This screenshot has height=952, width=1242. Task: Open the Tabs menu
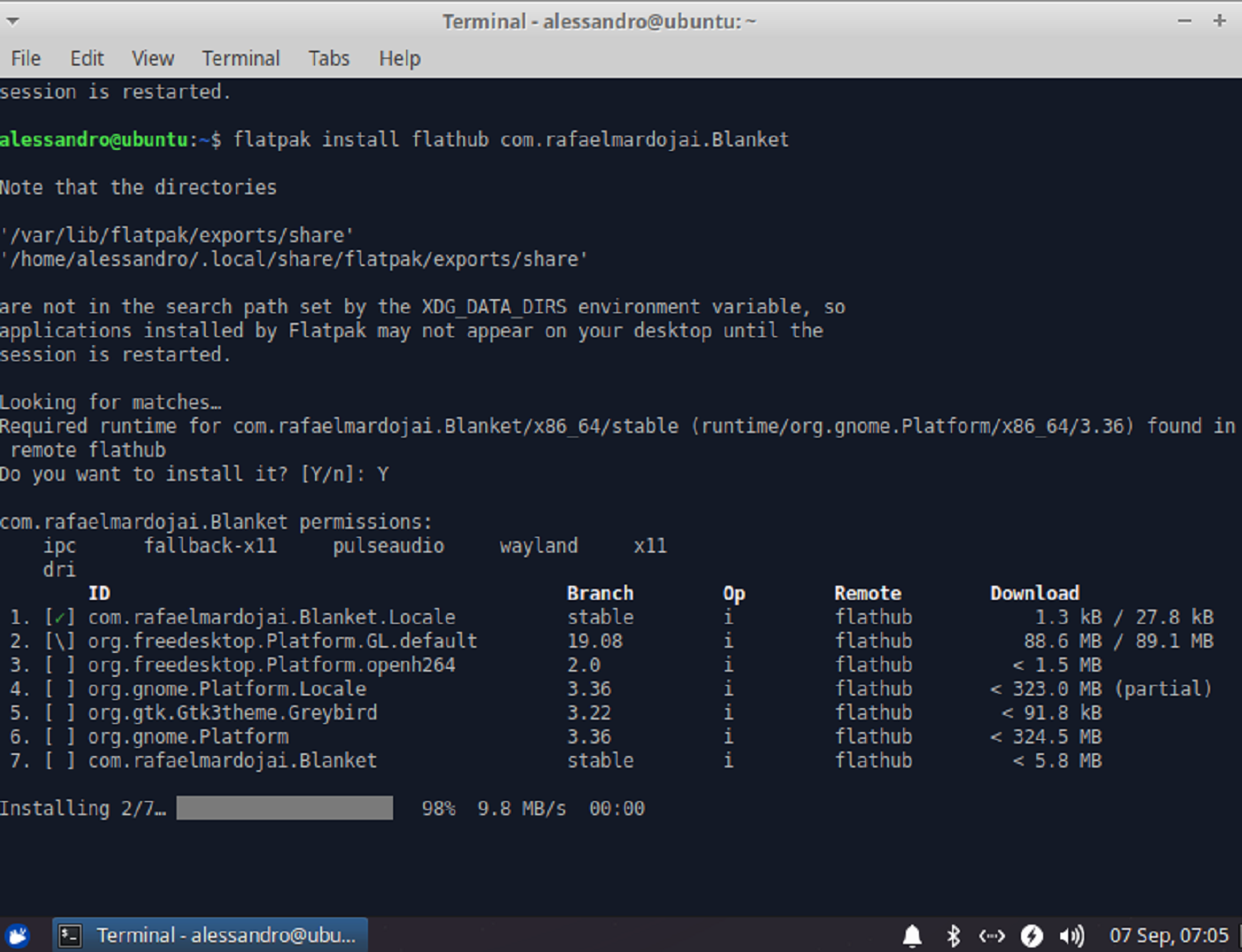(329, 59)
